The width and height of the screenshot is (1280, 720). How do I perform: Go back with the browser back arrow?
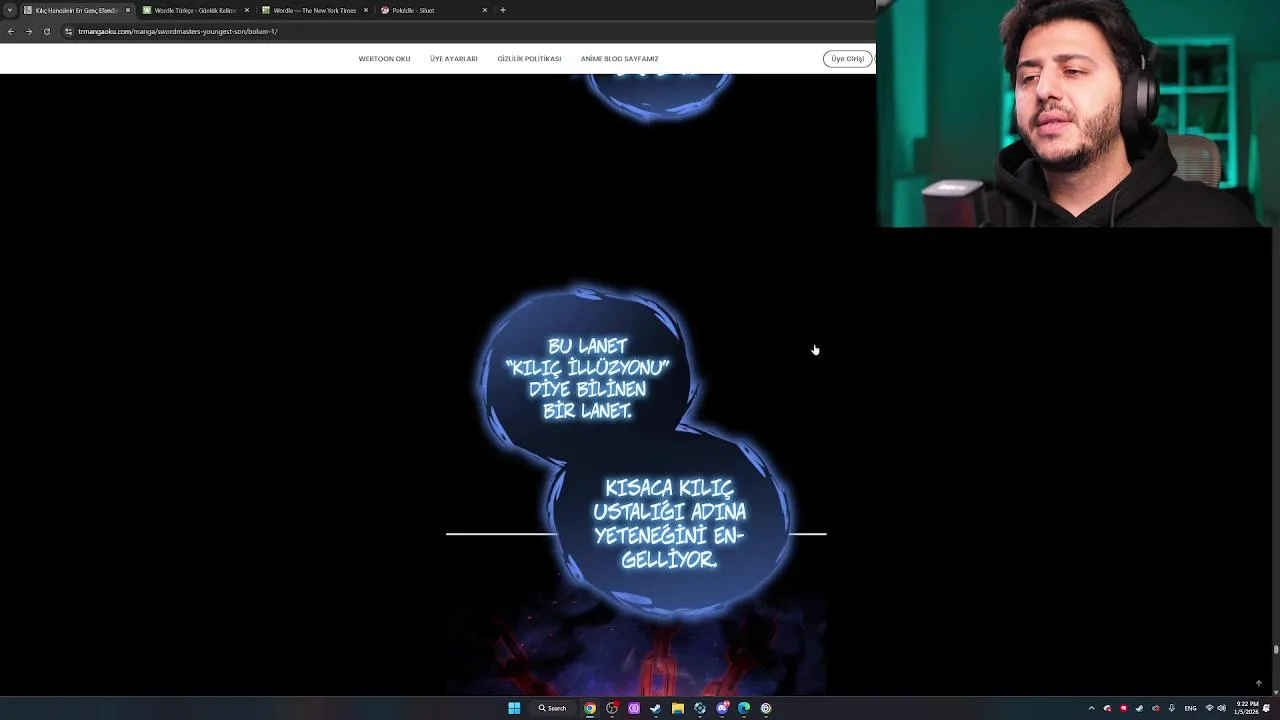10,31
